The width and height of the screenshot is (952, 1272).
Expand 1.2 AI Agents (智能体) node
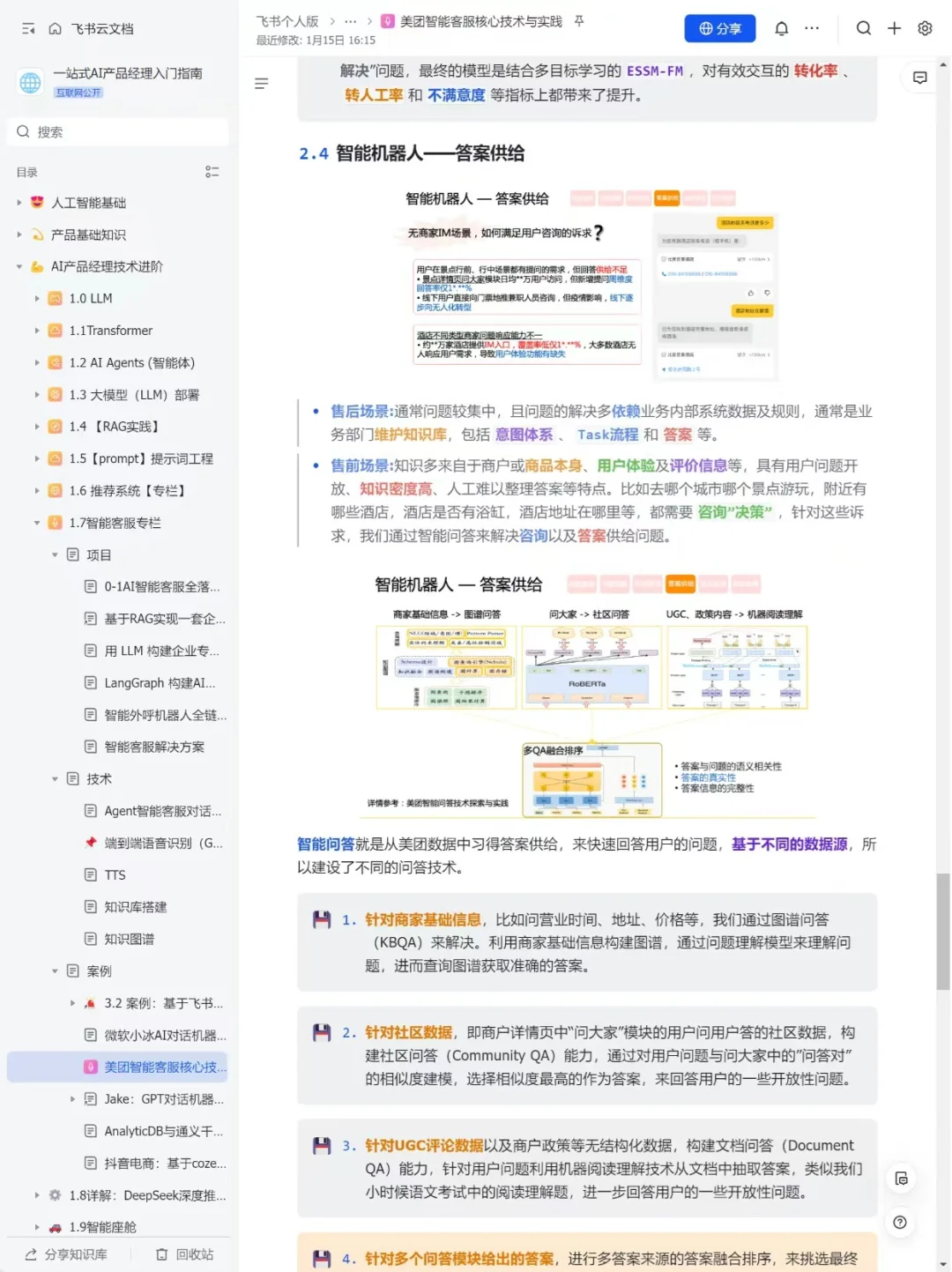37,362
